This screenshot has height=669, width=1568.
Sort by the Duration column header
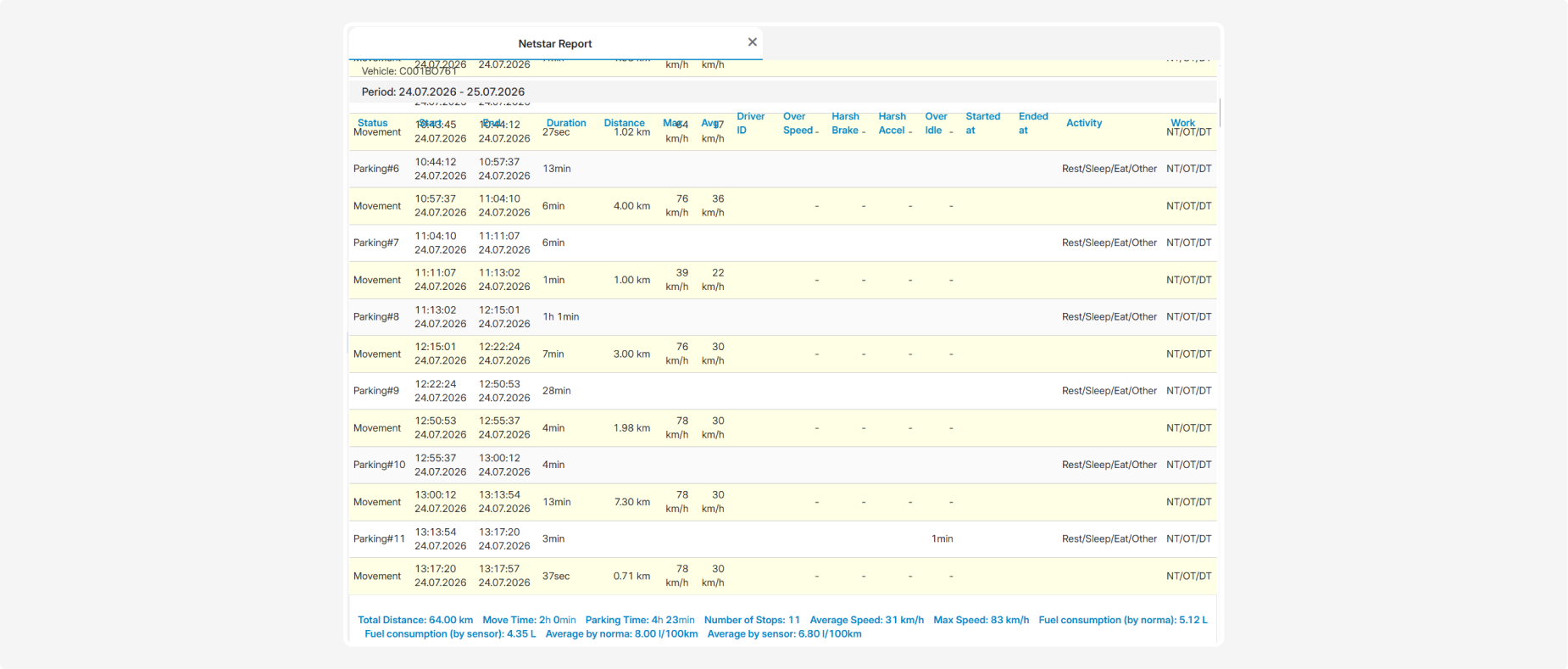coord(566,123)
